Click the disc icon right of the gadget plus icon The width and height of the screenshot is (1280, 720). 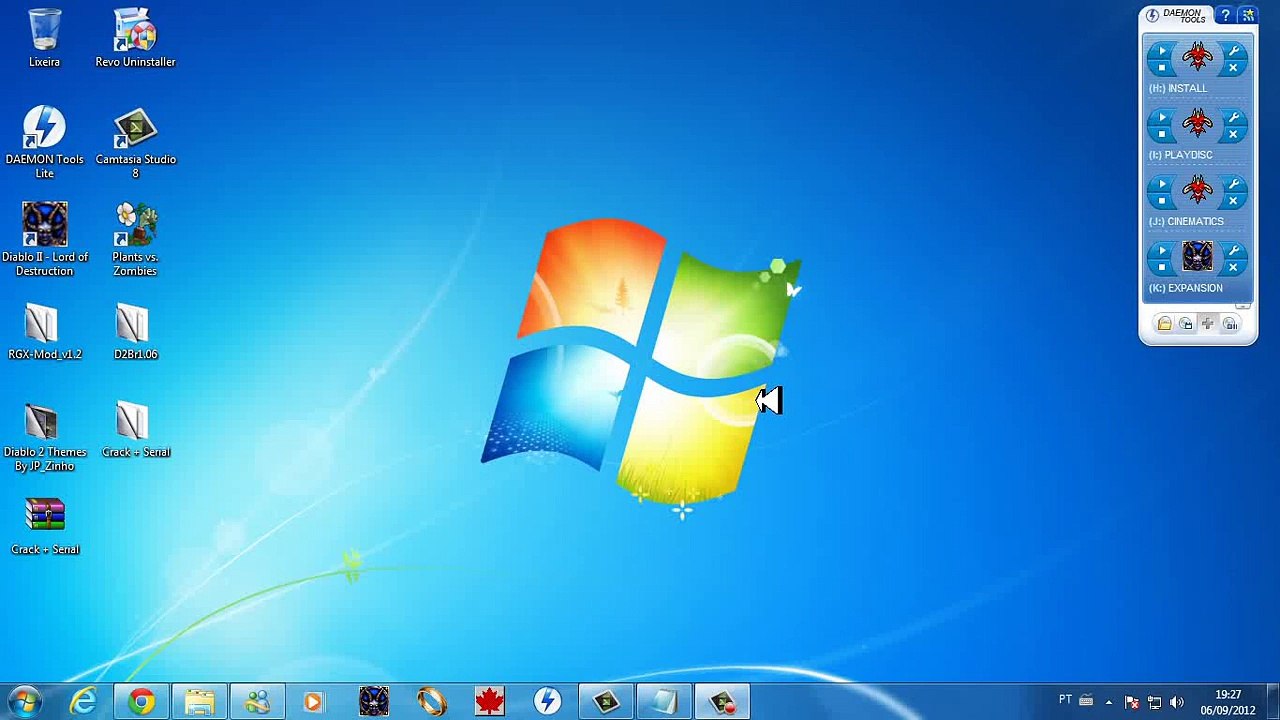tap(1230, 324)
